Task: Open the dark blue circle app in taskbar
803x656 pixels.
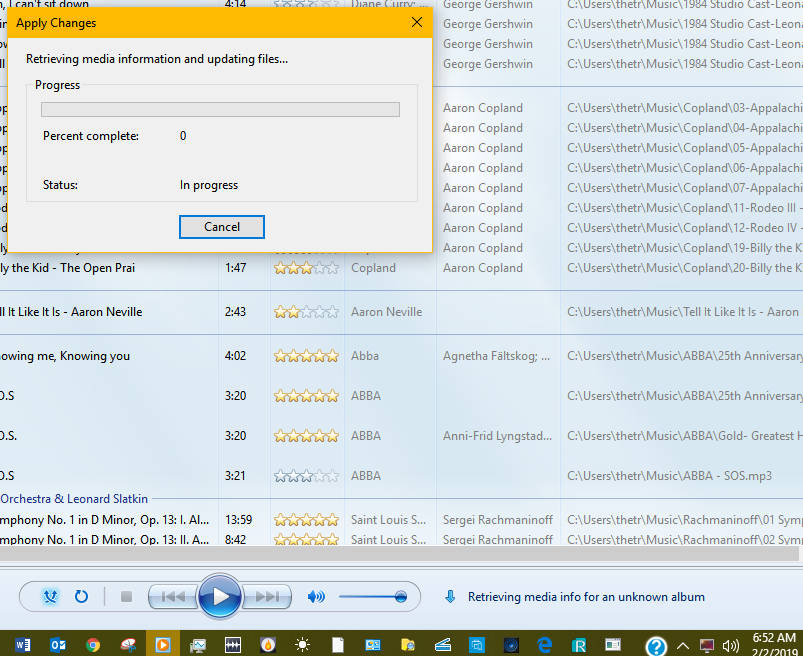Action: click(511, 644)
